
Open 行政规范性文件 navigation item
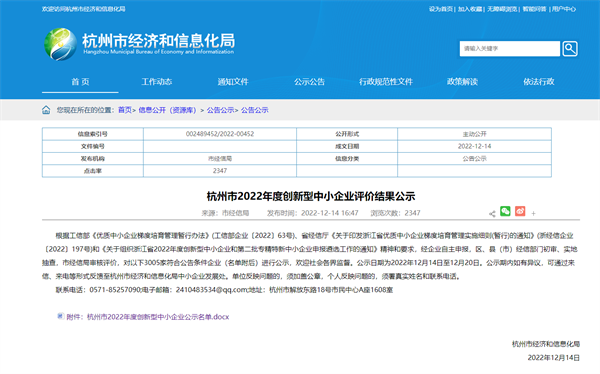386,82
